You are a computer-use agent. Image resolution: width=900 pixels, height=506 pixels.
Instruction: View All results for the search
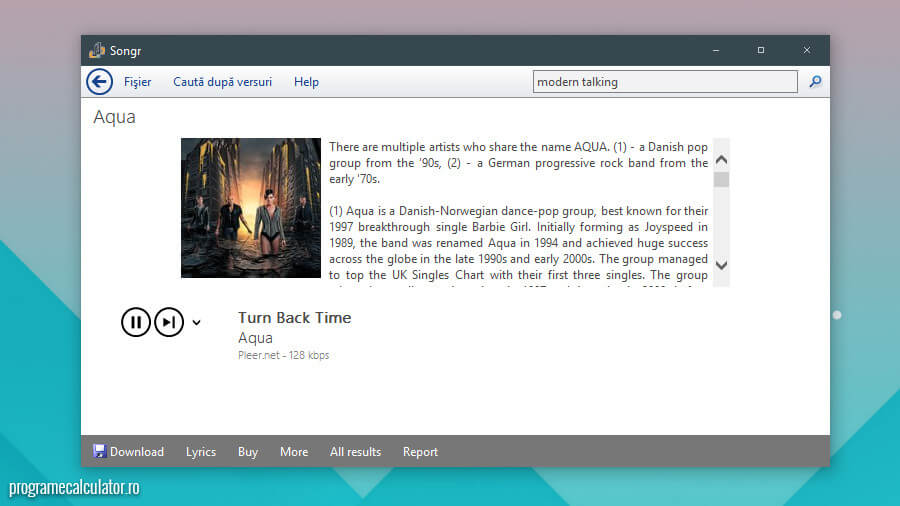click(355, 452)
